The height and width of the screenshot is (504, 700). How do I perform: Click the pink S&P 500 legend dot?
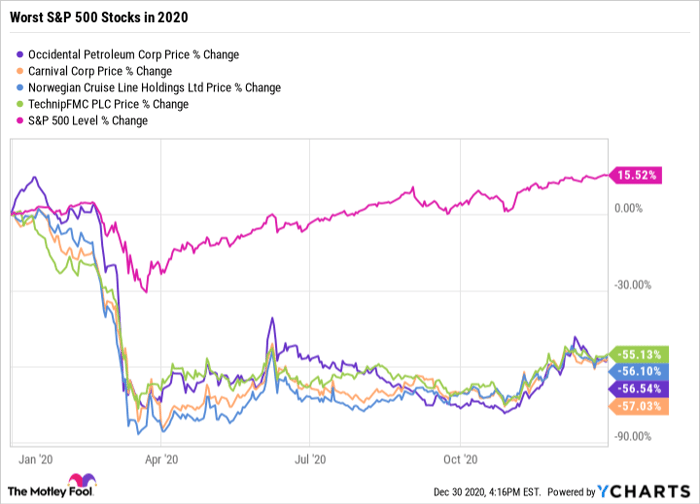[x=22, y=120]
